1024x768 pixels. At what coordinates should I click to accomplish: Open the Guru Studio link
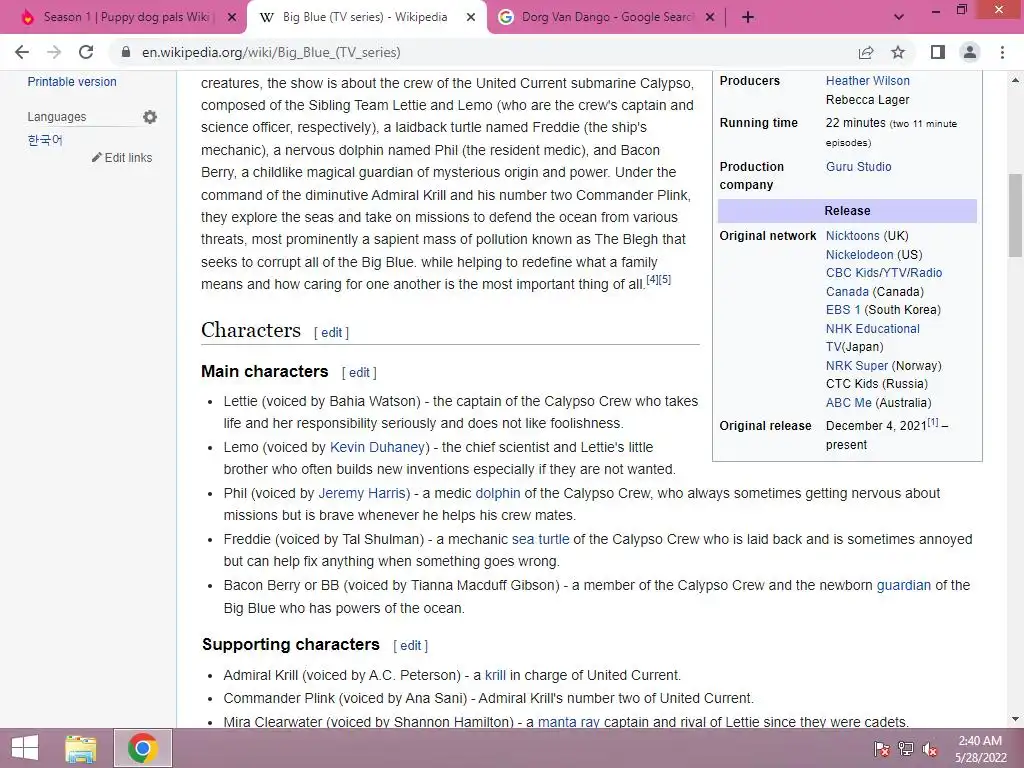[x=858, y=167]
